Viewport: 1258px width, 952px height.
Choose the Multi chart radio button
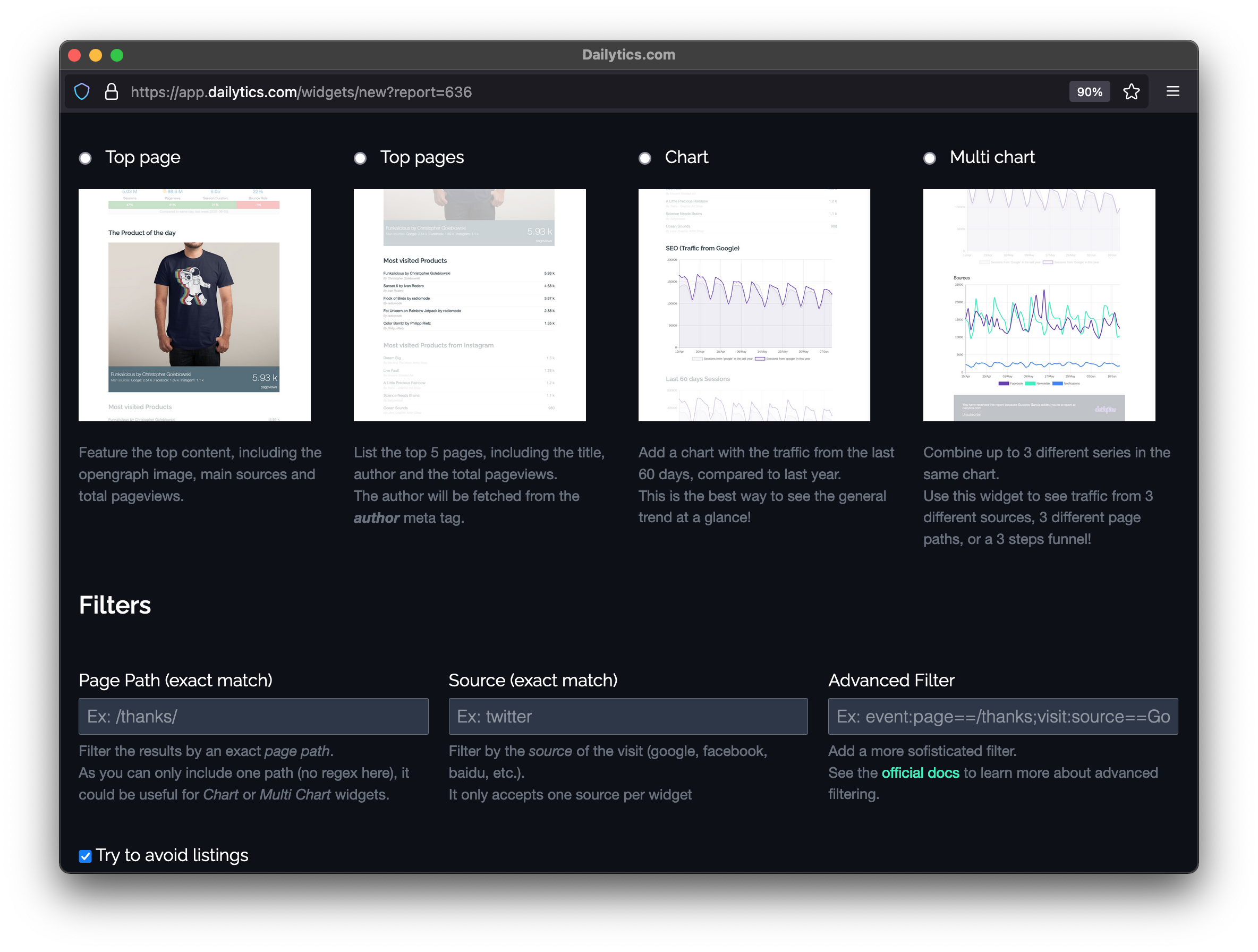(x=929, y=158)
